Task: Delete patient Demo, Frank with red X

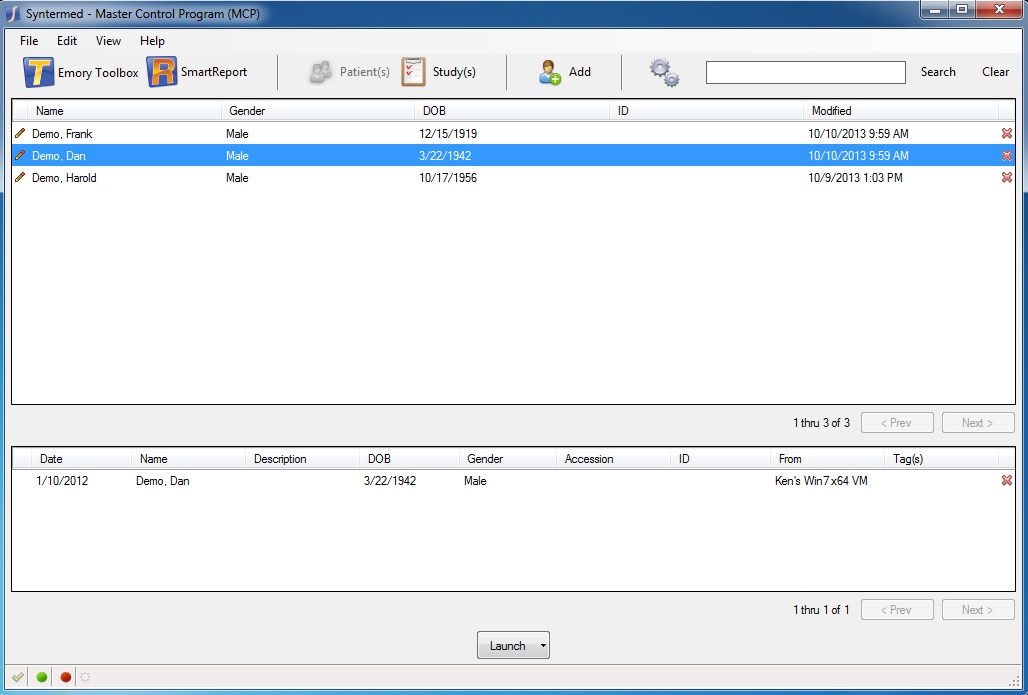Action: click(x=1006, y=133)
